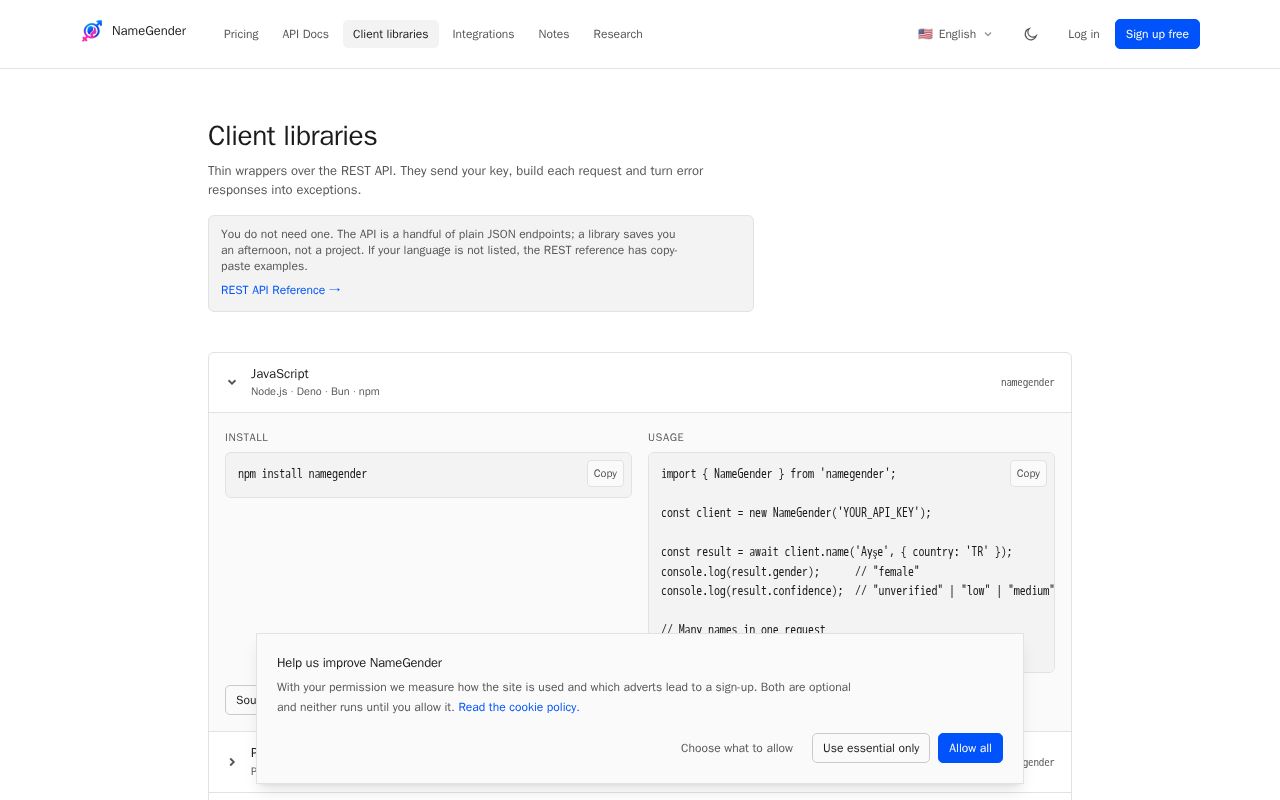This screenshot has width=1280, height=800.
Task: Choose Use essential only
Action: [871, 748]
